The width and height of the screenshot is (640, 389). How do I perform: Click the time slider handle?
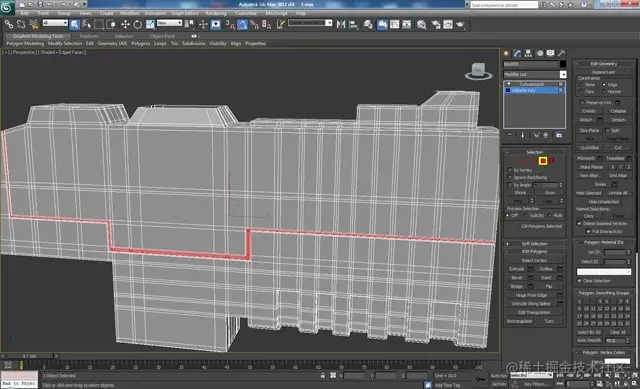click(29, 356)
